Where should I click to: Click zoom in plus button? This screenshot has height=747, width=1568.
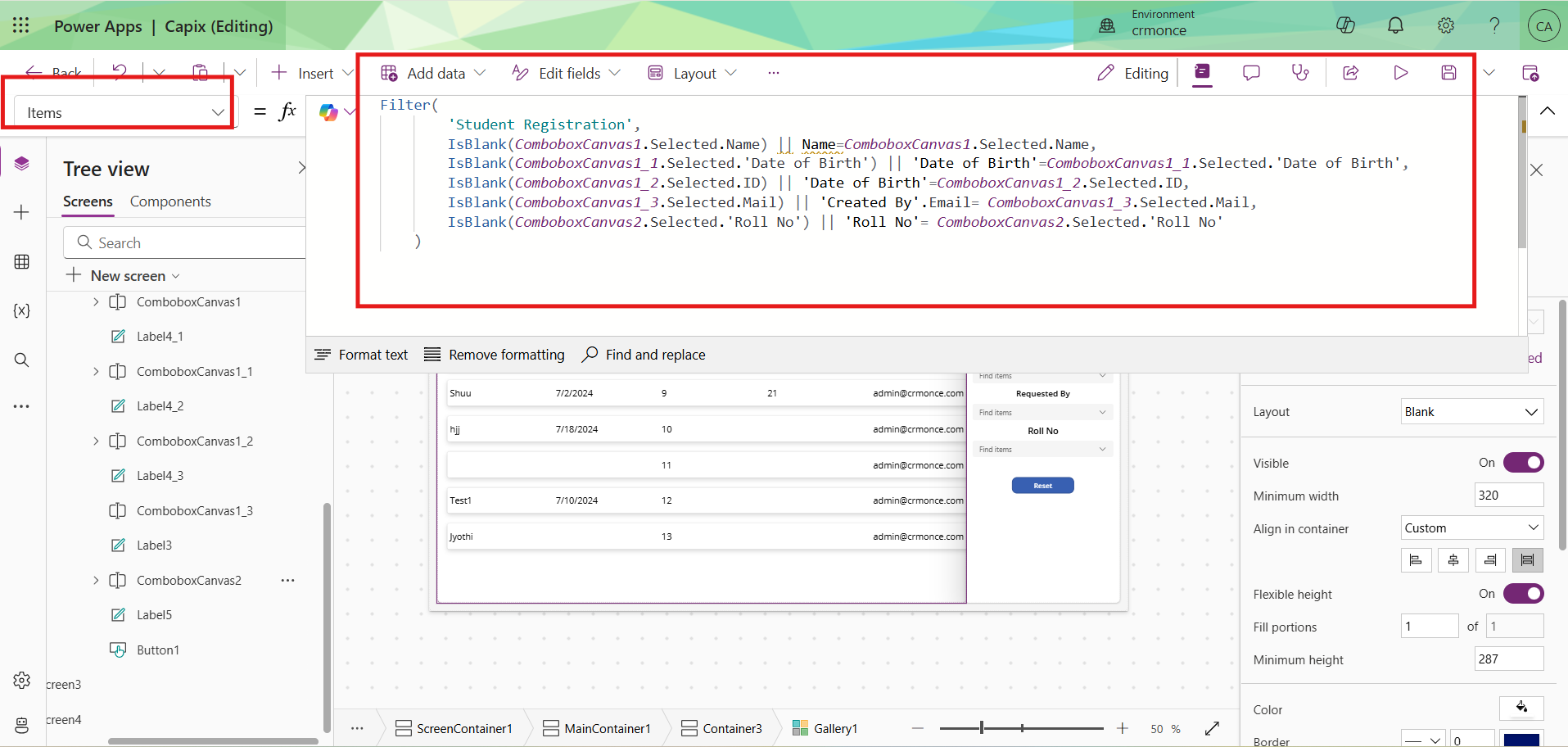(1123, 728)
